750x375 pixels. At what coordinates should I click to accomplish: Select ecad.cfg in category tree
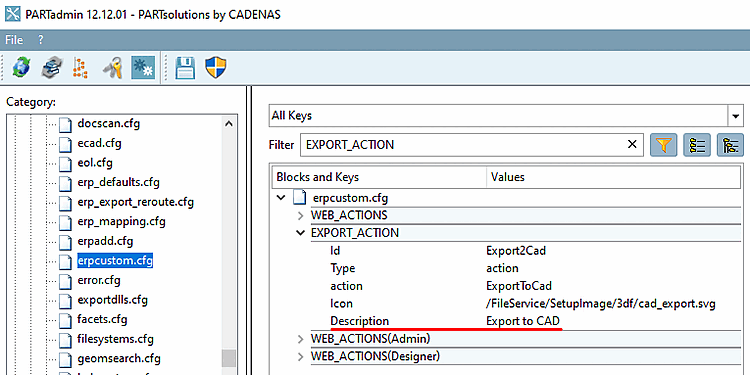pyautogui.click(x=99, y=143)
